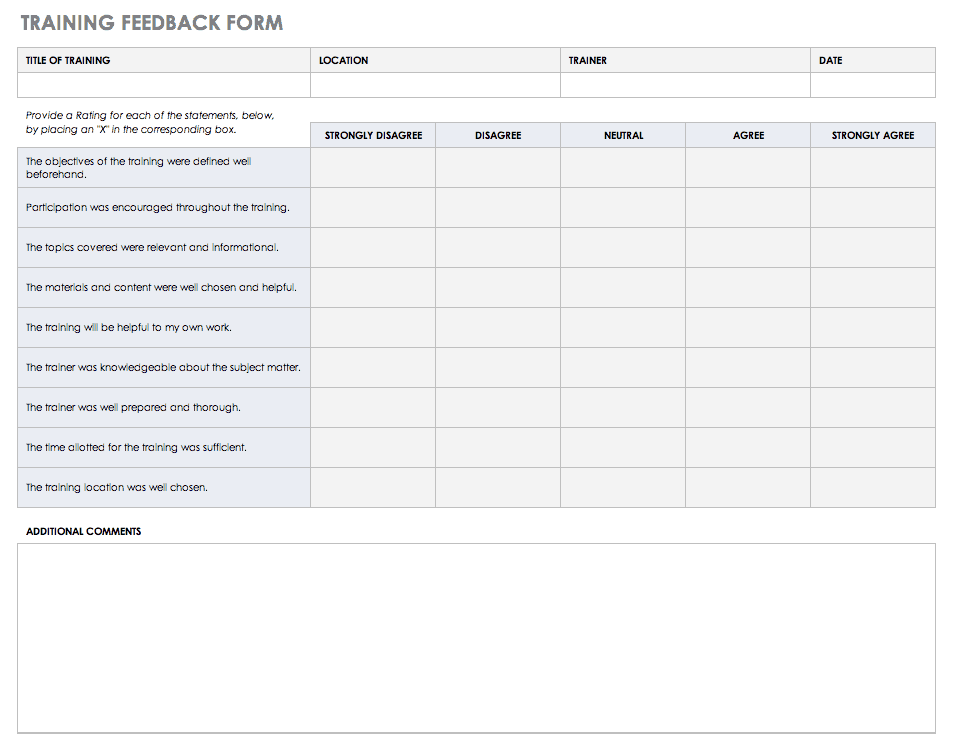Mark Disagree for objectives defined well beforehand

(497, 168)
